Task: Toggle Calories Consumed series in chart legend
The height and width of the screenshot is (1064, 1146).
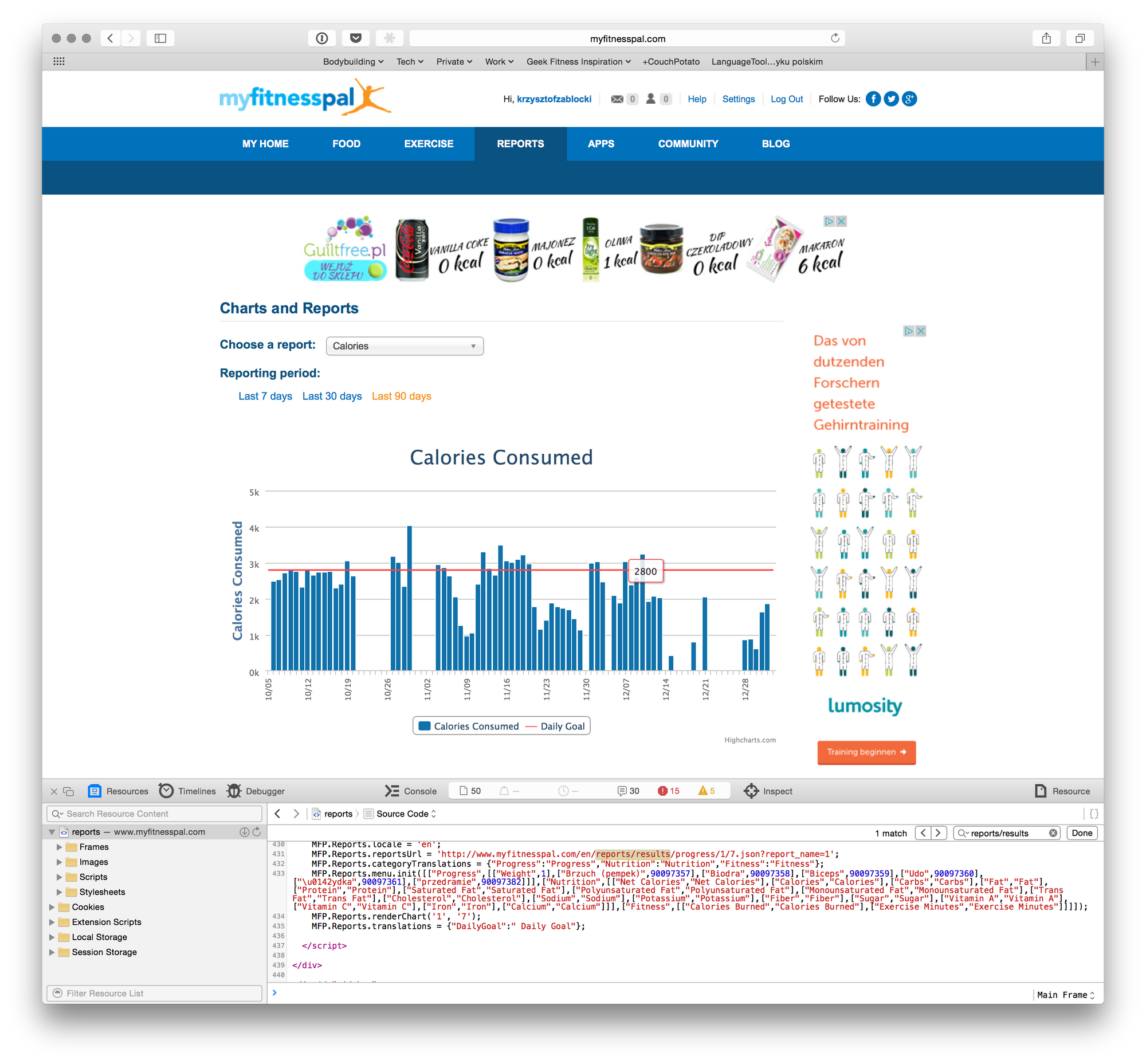Action: (468, 726)
